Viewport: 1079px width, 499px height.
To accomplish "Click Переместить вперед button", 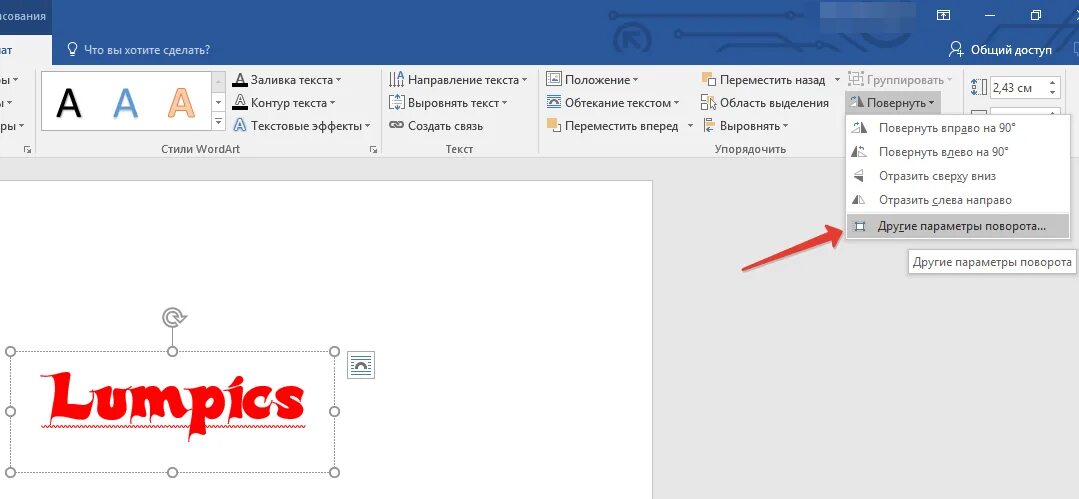I will pyautogui.click(x=612, y=126).
